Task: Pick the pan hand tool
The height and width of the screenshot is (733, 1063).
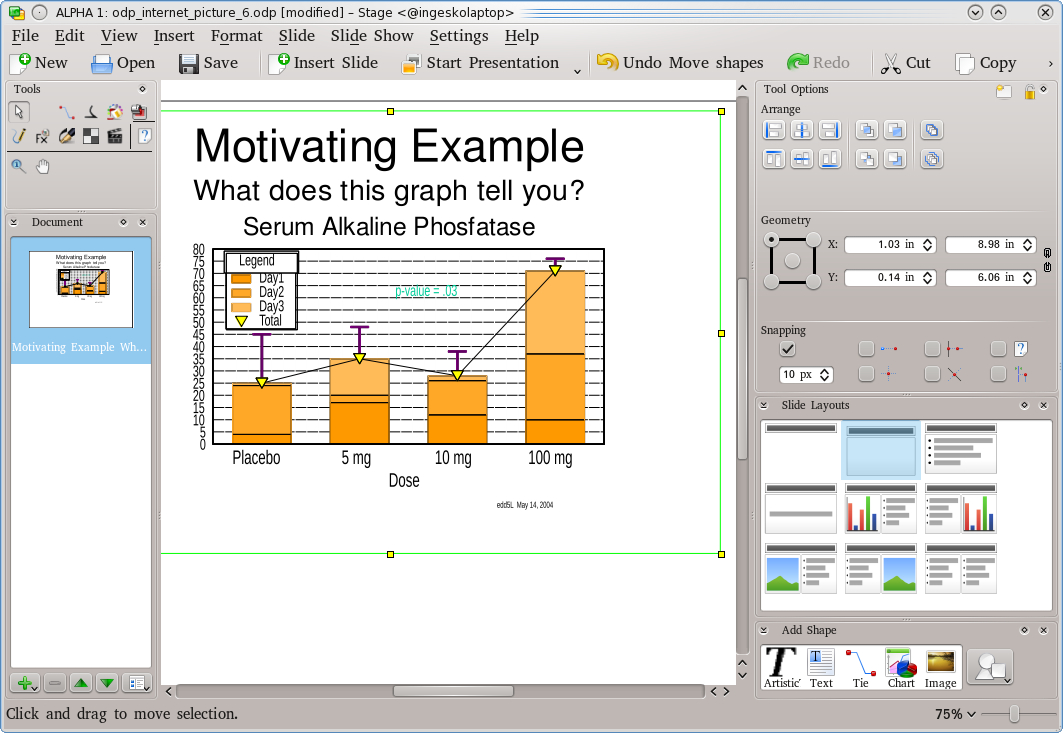Action: (x=43, y=167)
